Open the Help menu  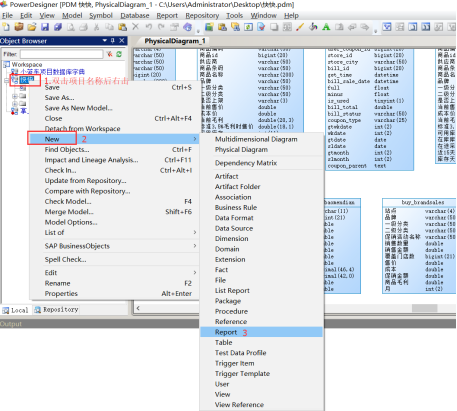click(x=291, y=16)
